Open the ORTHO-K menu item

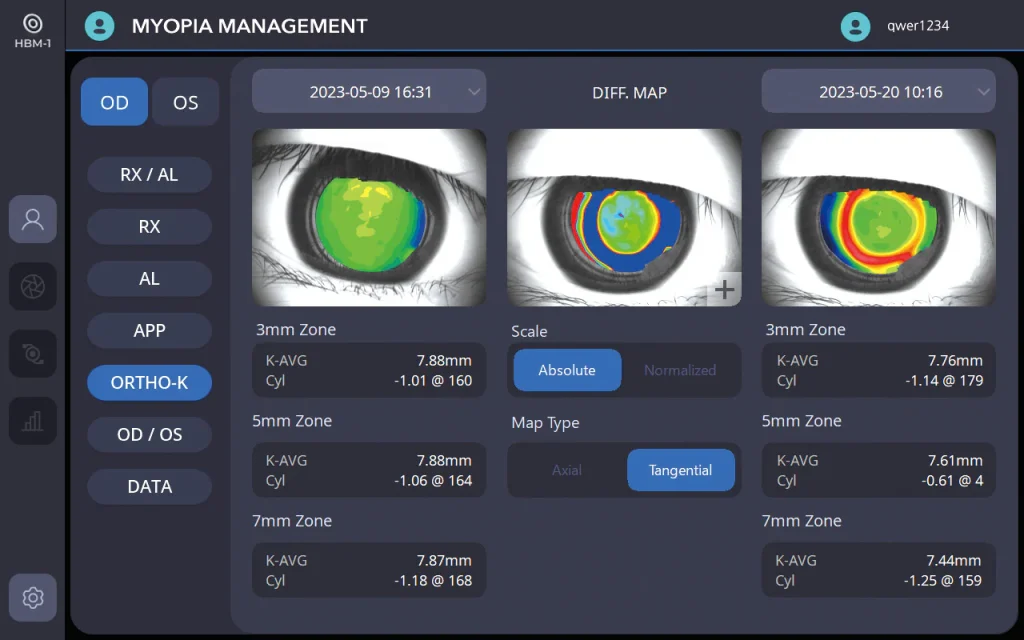pos(149,383)
